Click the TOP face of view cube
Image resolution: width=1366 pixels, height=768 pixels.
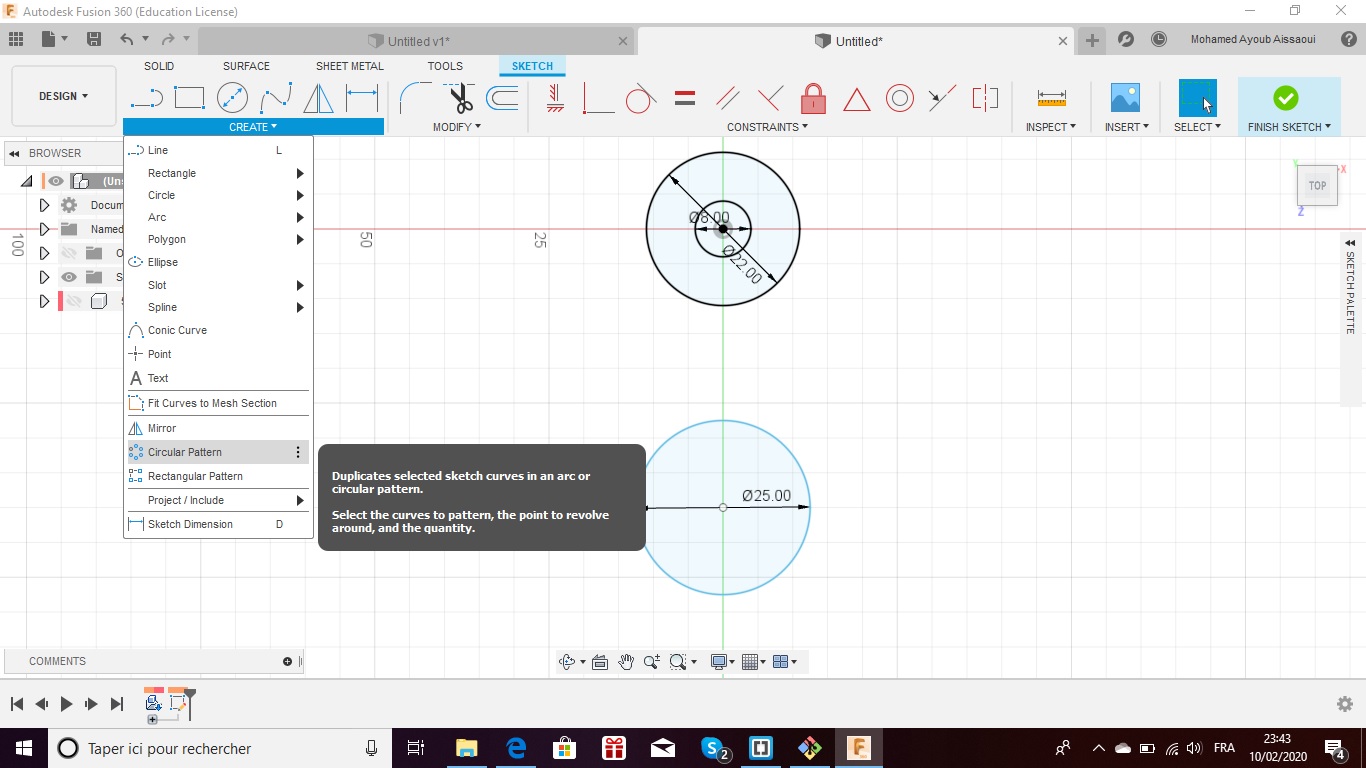pyautogui.click(x=1317, y=186)
